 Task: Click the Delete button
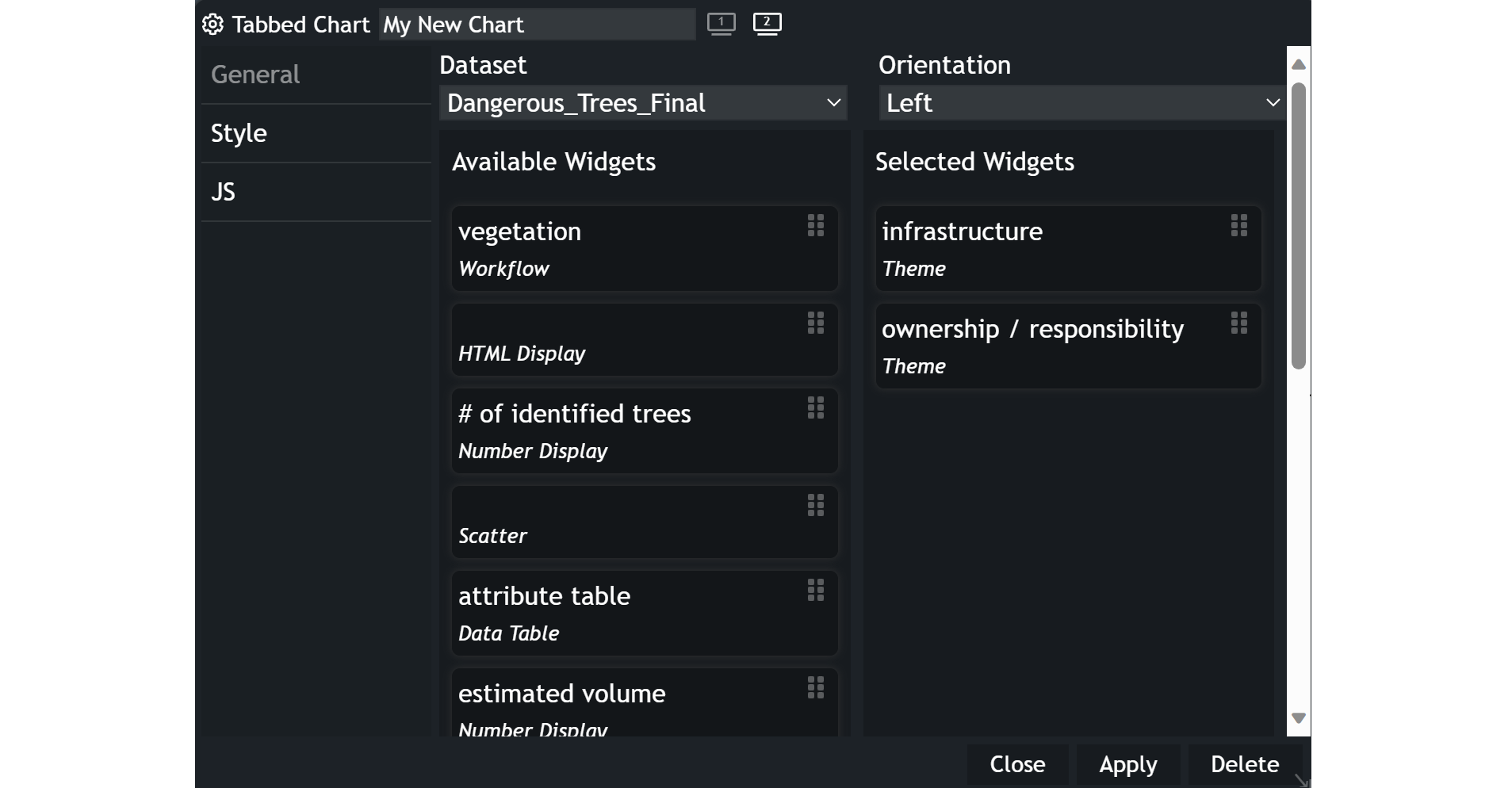pos(1244,764)
